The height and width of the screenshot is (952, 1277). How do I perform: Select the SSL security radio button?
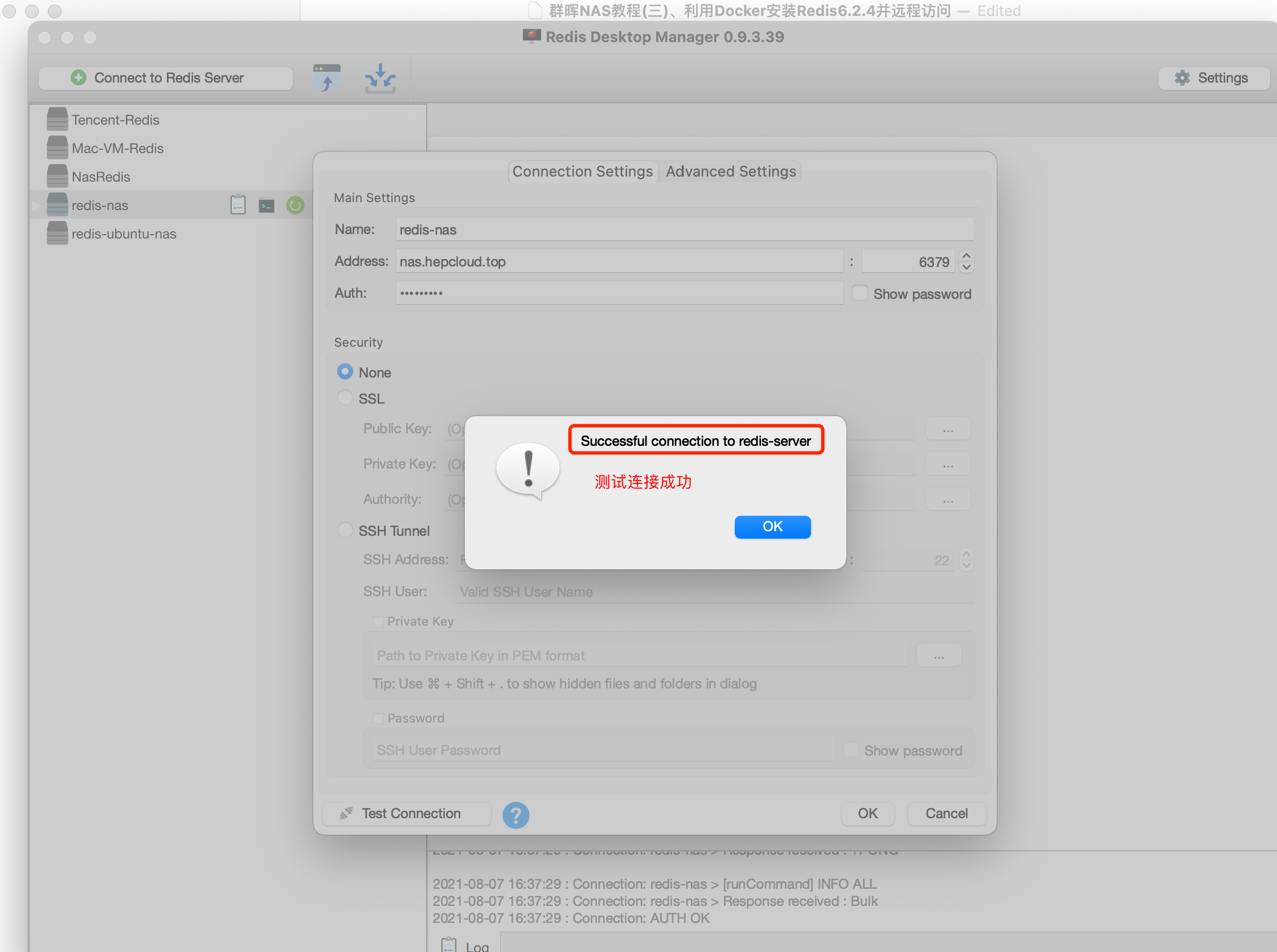pos(345,397)
